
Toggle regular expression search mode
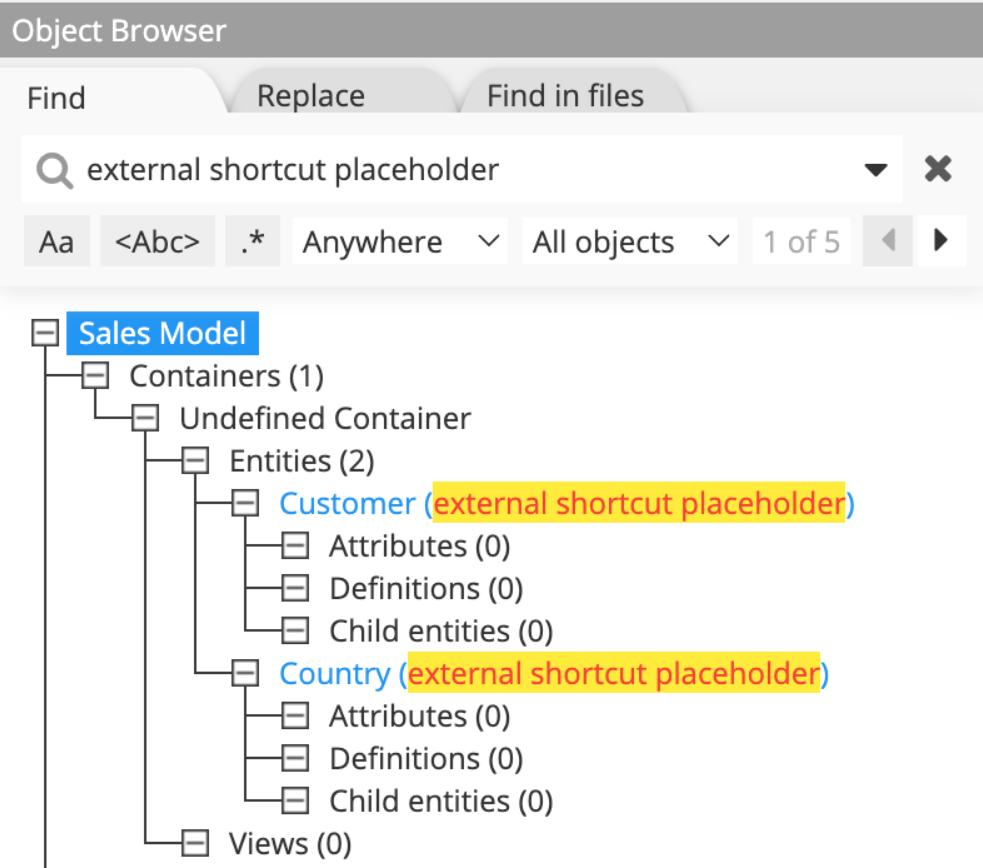click(x=252, y=240)
